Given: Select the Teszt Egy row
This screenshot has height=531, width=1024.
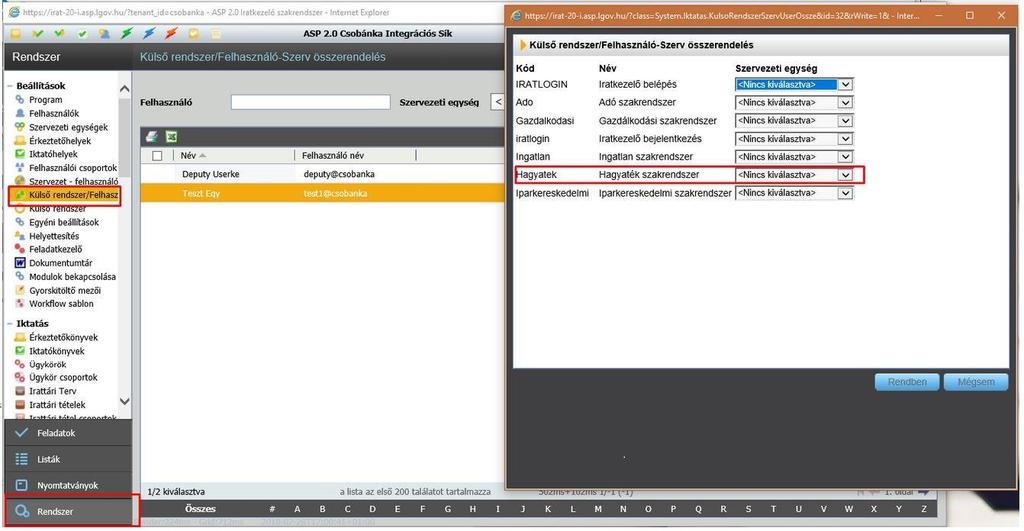Looking at the screenshot, I should click(x=323, y=193).
